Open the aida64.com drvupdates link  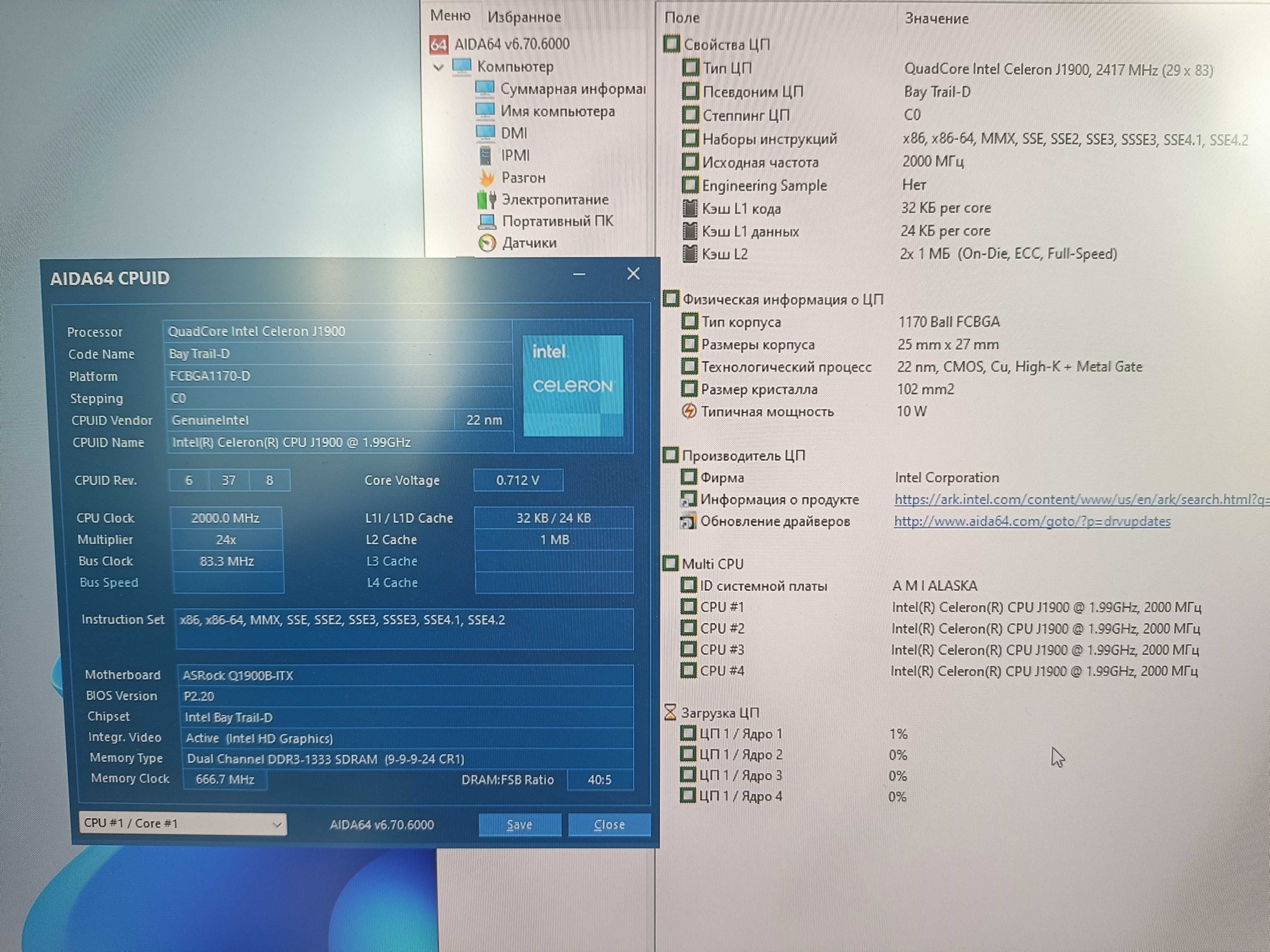[x=1032, y=521]
